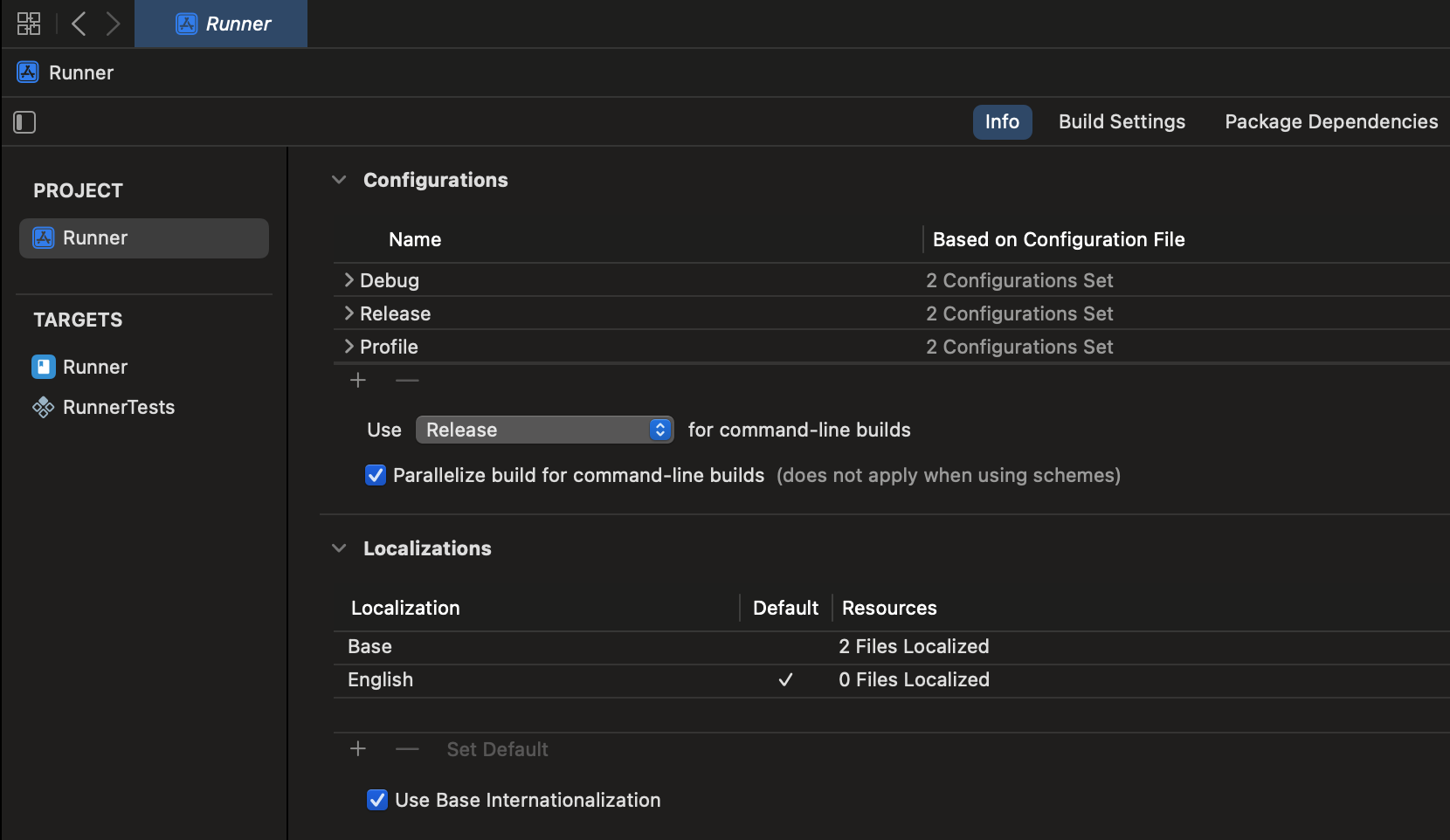Add a new configuration with plus button
Image resolution: width=1450 pixels, height=840 pixels.
point(358,381)
